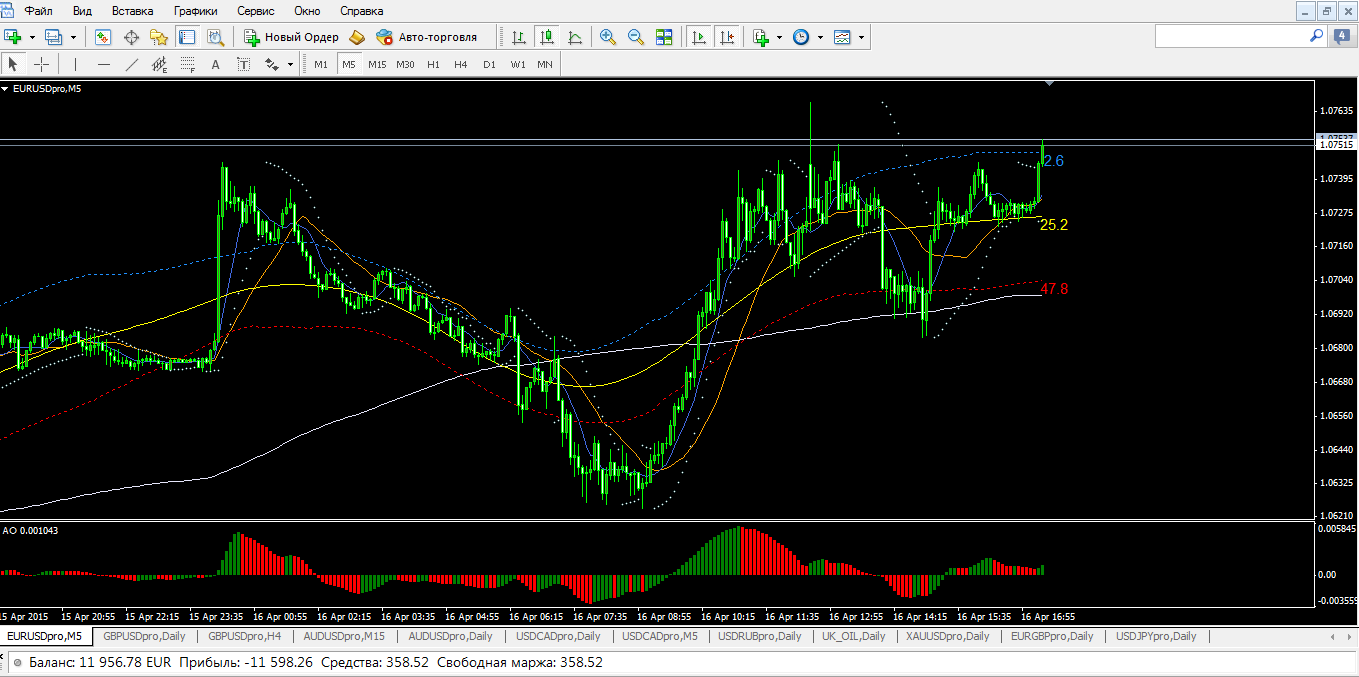The width and height of the screenshot is (1359, 677).
Task: Switch to XAUUSDpro,Daily chart tab
Action: tap(947, 636)
